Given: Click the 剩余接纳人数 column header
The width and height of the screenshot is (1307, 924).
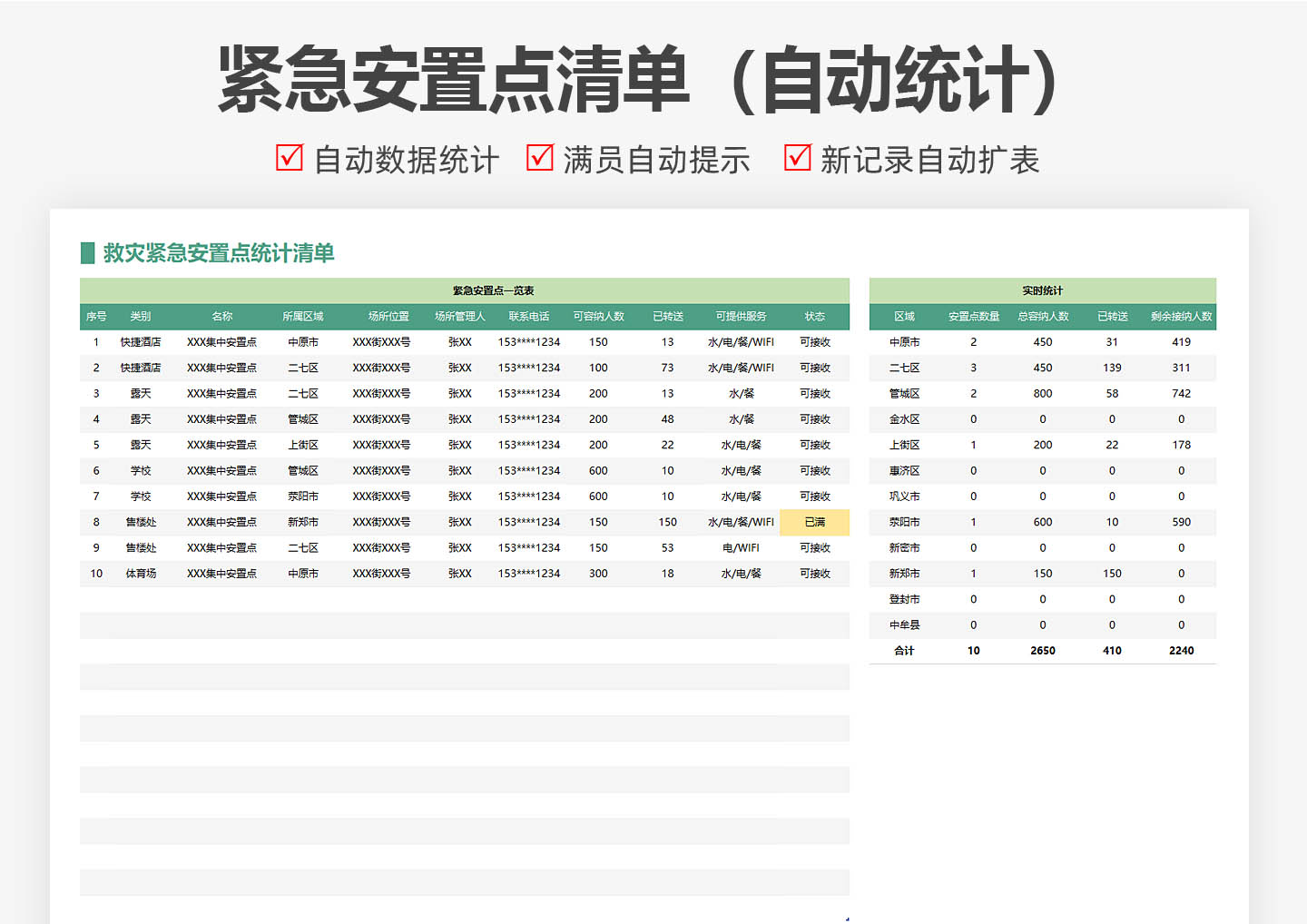Looking at the screenshot, I should [1180, 316].
